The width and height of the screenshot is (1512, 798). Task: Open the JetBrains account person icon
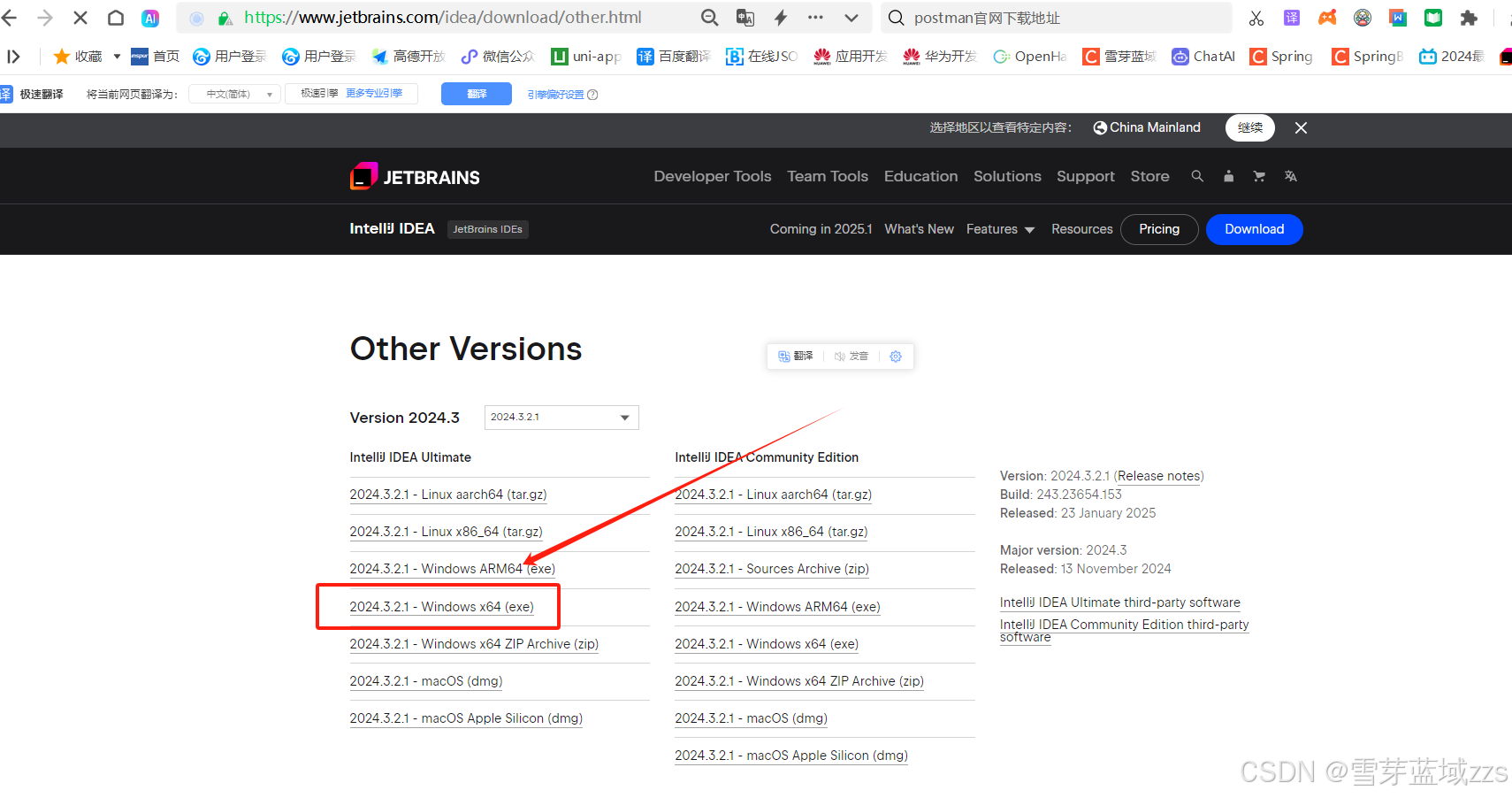click(1228, 176)
